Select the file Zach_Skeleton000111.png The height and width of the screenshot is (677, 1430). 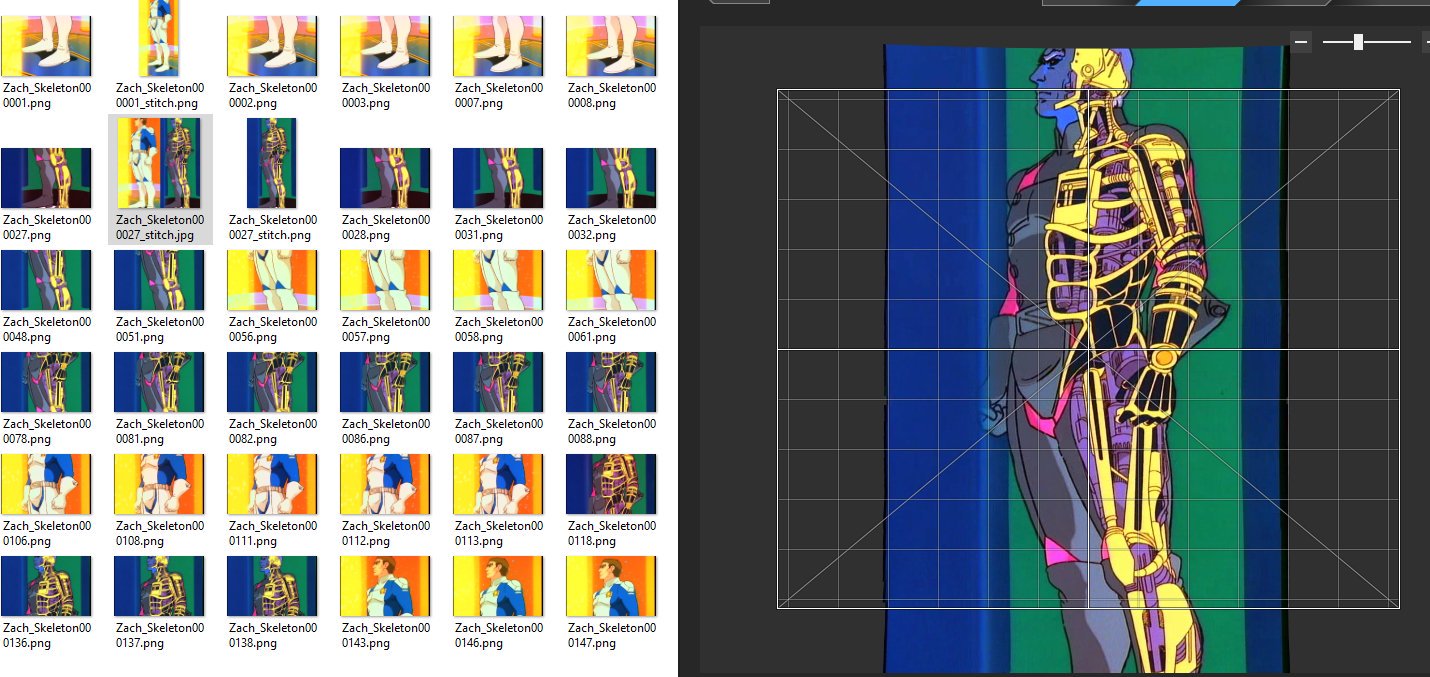273,501
